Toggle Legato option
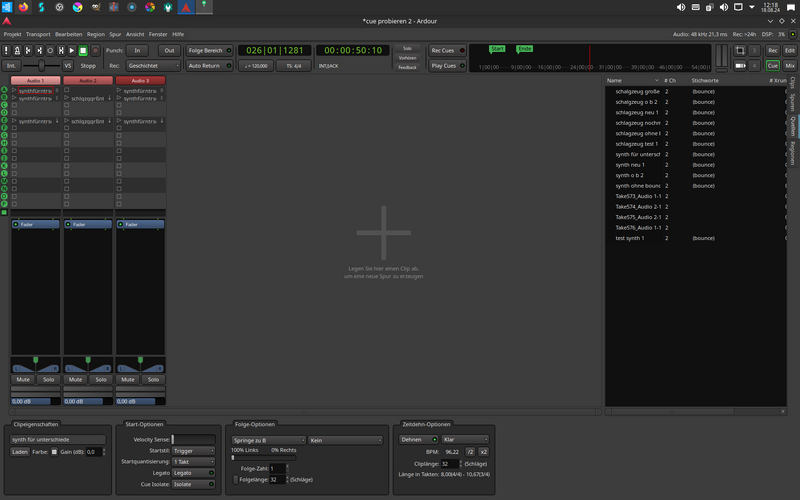Viewport: 800px width, 500px height. click(193, 473)
